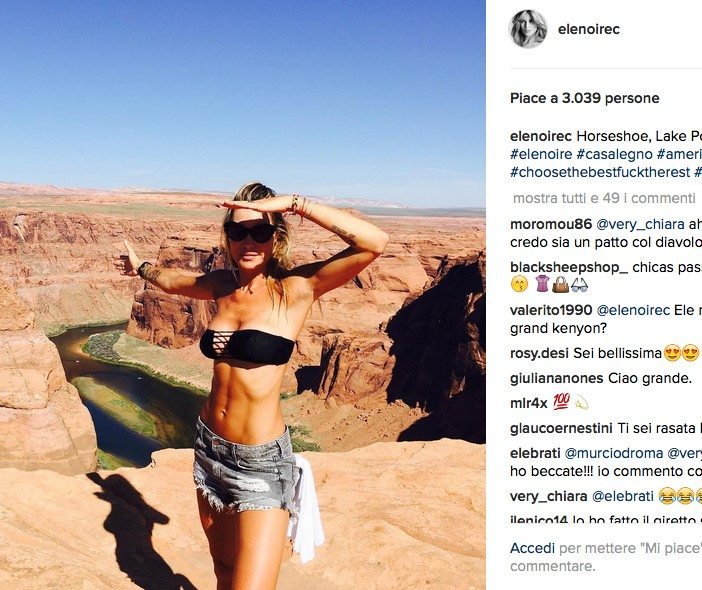
Task: Open valerito1990 profile
Action: coord(551,310)
